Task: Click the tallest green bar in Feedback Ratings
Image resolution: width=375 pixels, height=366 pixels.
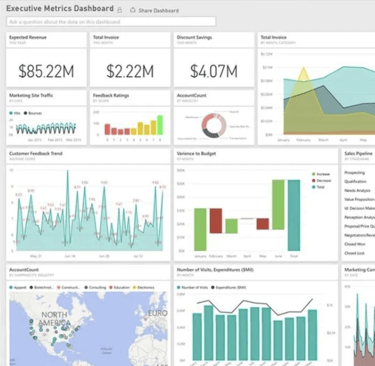Action: click(x=160, y=125)
